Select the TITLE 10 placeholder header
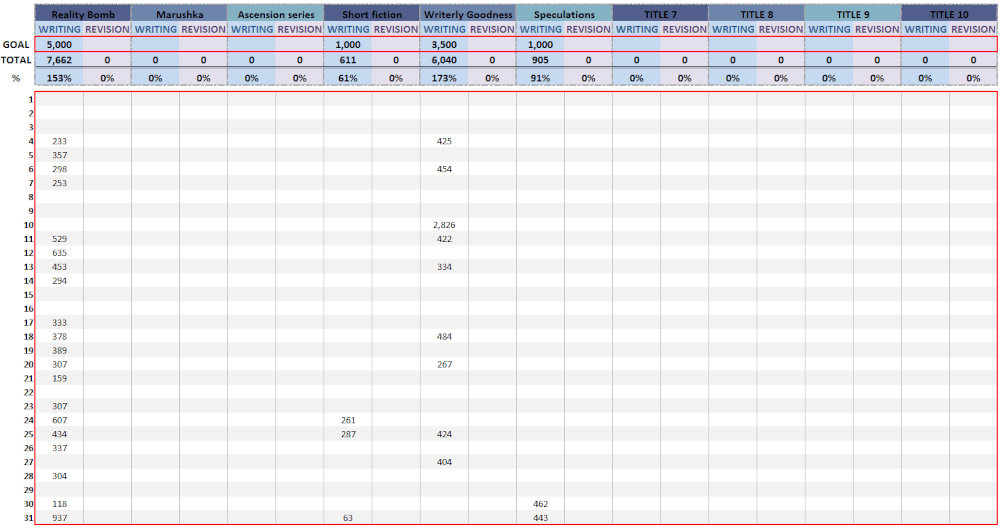Image resolution: width=1000 pixels, height=528 pixels. [949, 15]
